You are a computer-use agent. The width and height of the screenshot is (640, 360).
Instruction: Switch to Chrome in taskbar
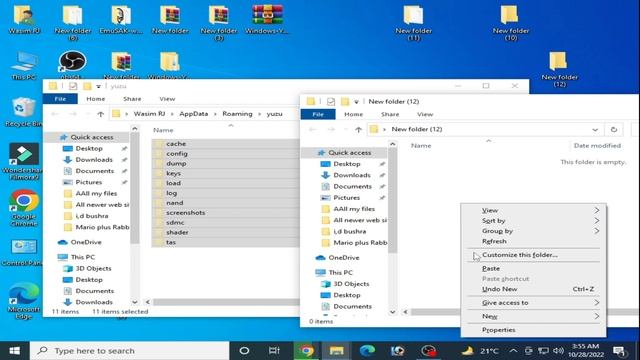[x=306, y=351]
